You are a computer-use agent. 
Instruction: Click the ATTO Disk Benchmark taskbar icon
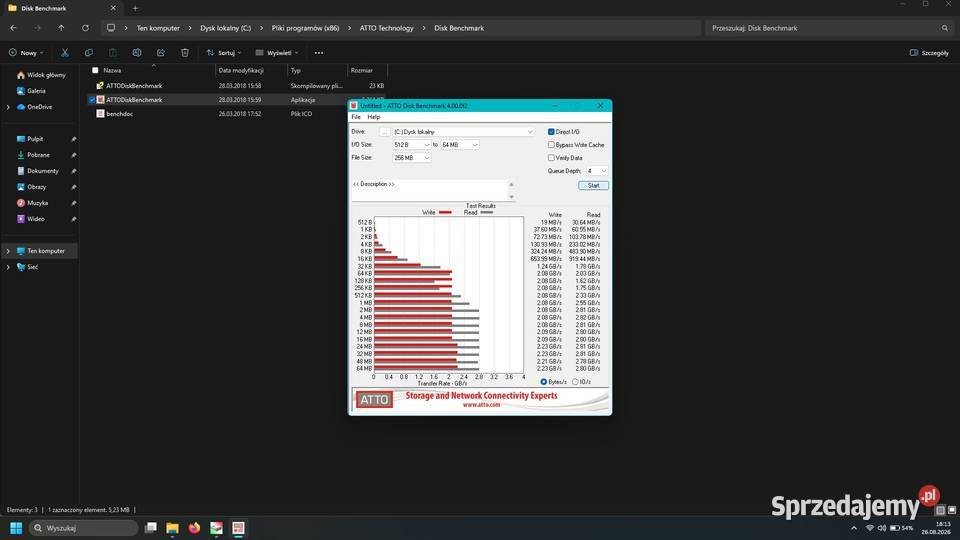[239, 528]
